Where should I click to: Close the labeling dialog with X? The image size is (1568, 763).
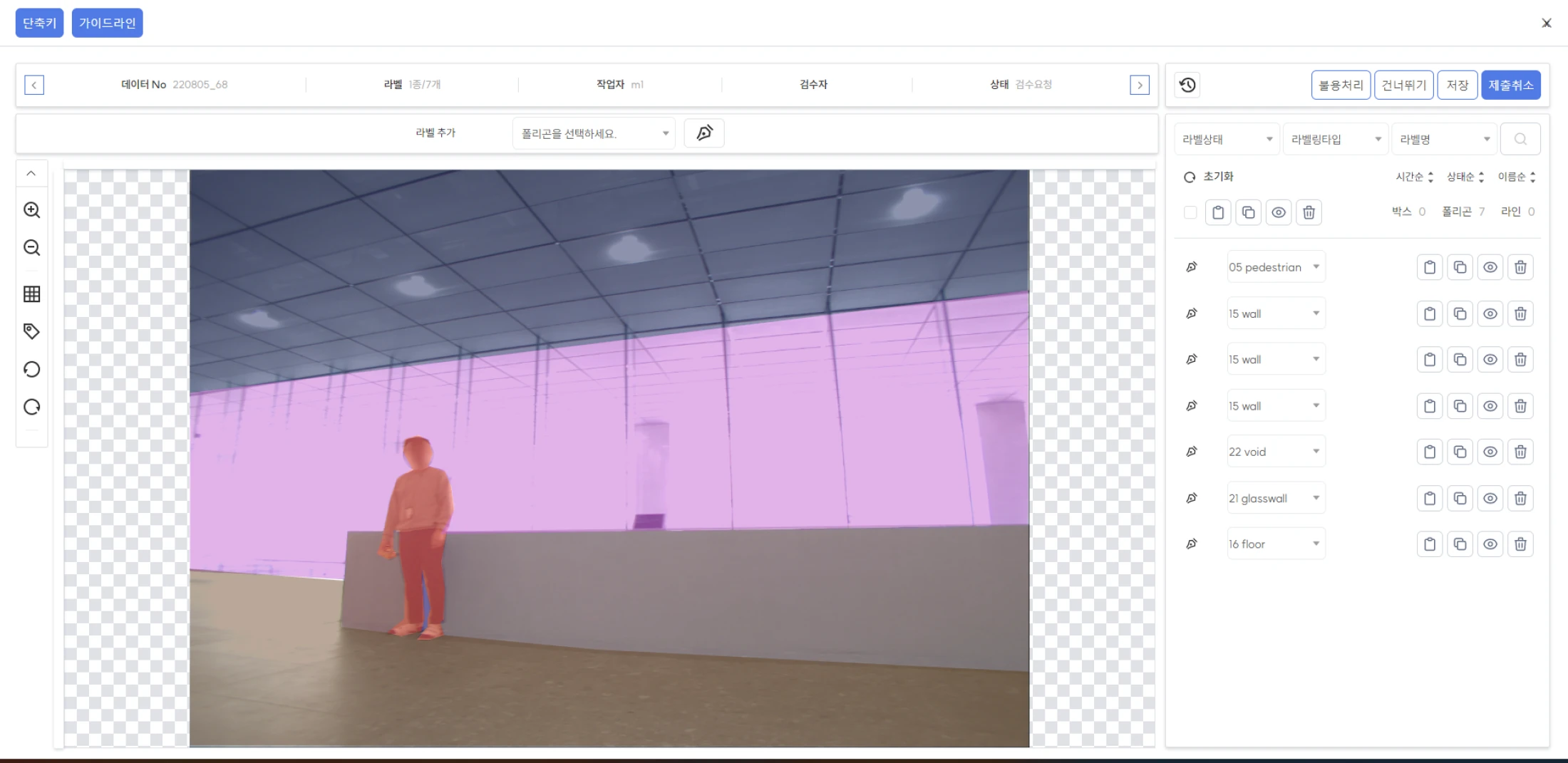click(x=1547, y=23)
